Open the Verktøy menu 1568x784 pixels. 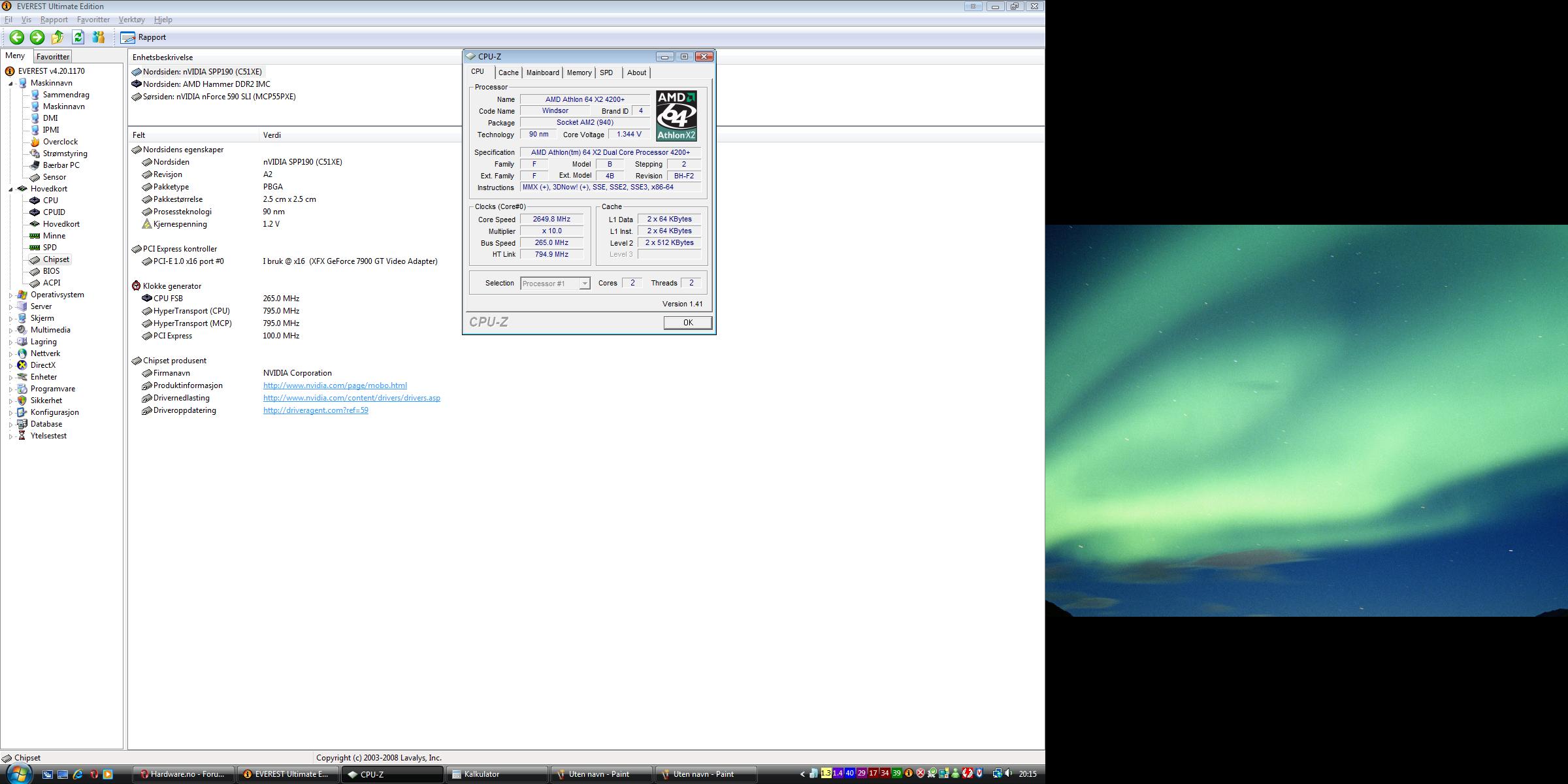click(132, 20)
